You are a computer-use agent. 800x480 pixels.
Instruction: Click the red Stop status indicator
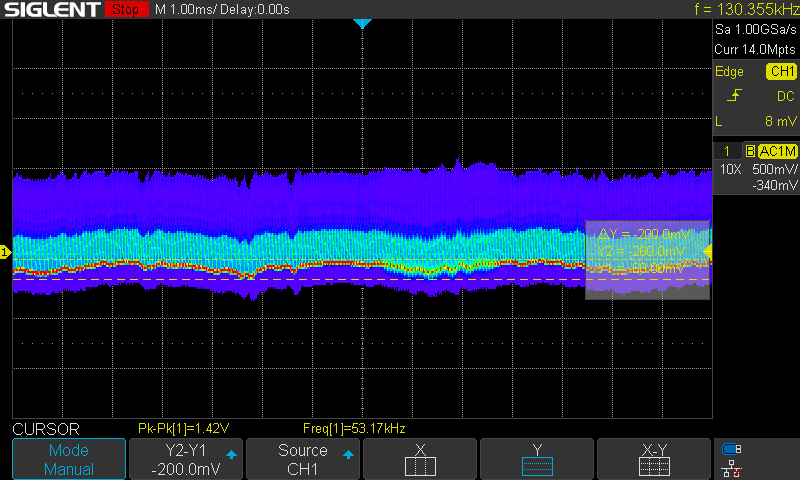pyautogui.click(x=125, y=10)
